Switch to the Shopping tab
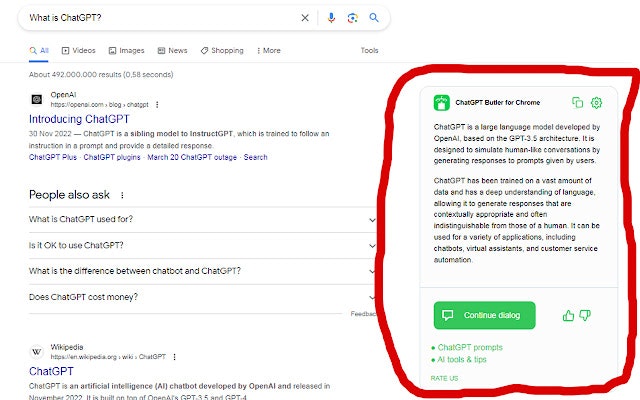640x400 pixels. pos(222,51)
